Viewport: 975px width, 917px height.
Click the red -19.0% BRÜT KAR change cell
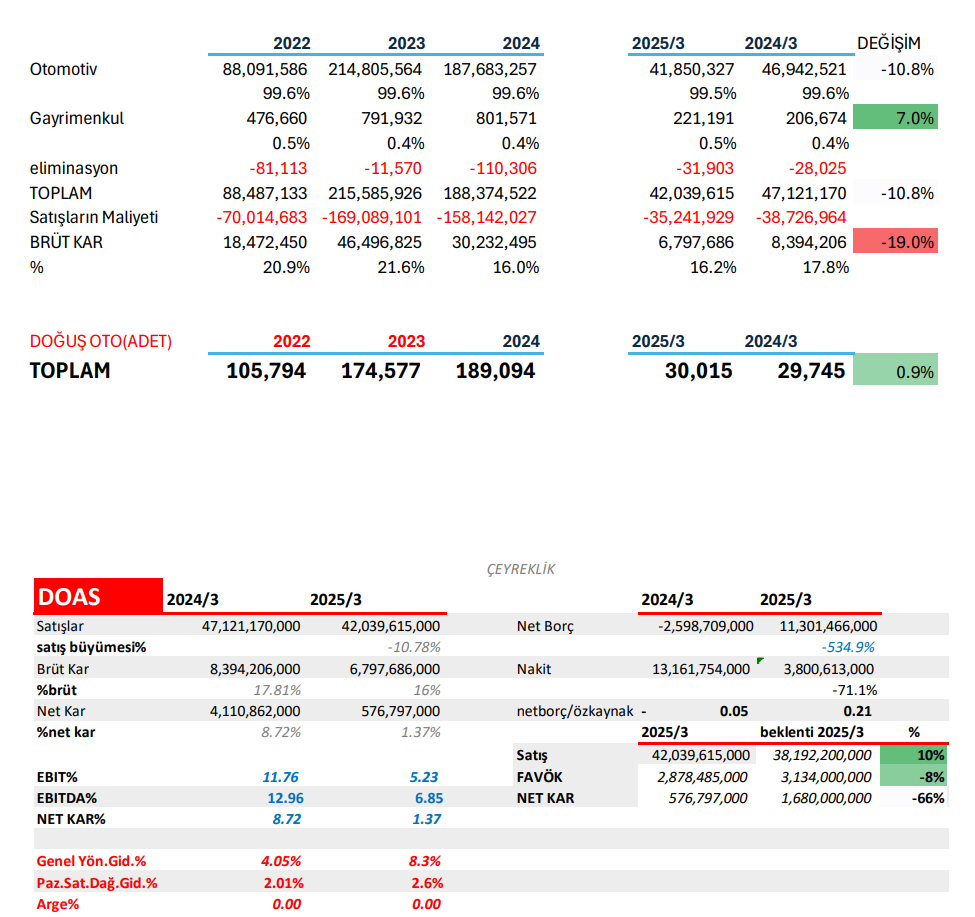pos(895,242)
